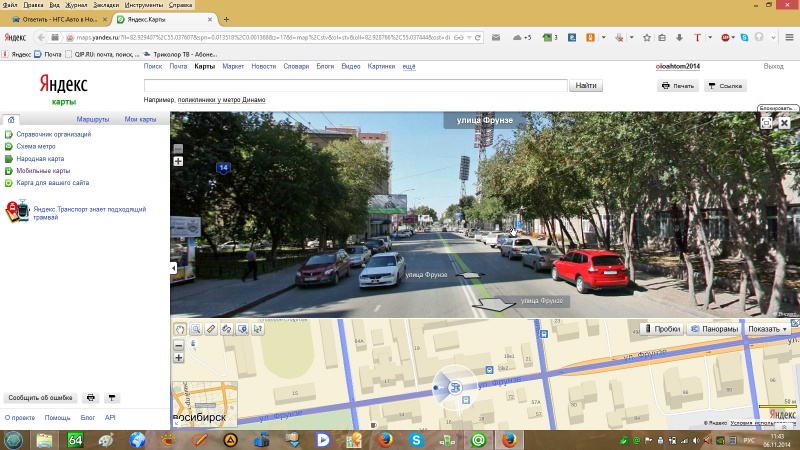Open the Журнал menu

tap(76, 5)
